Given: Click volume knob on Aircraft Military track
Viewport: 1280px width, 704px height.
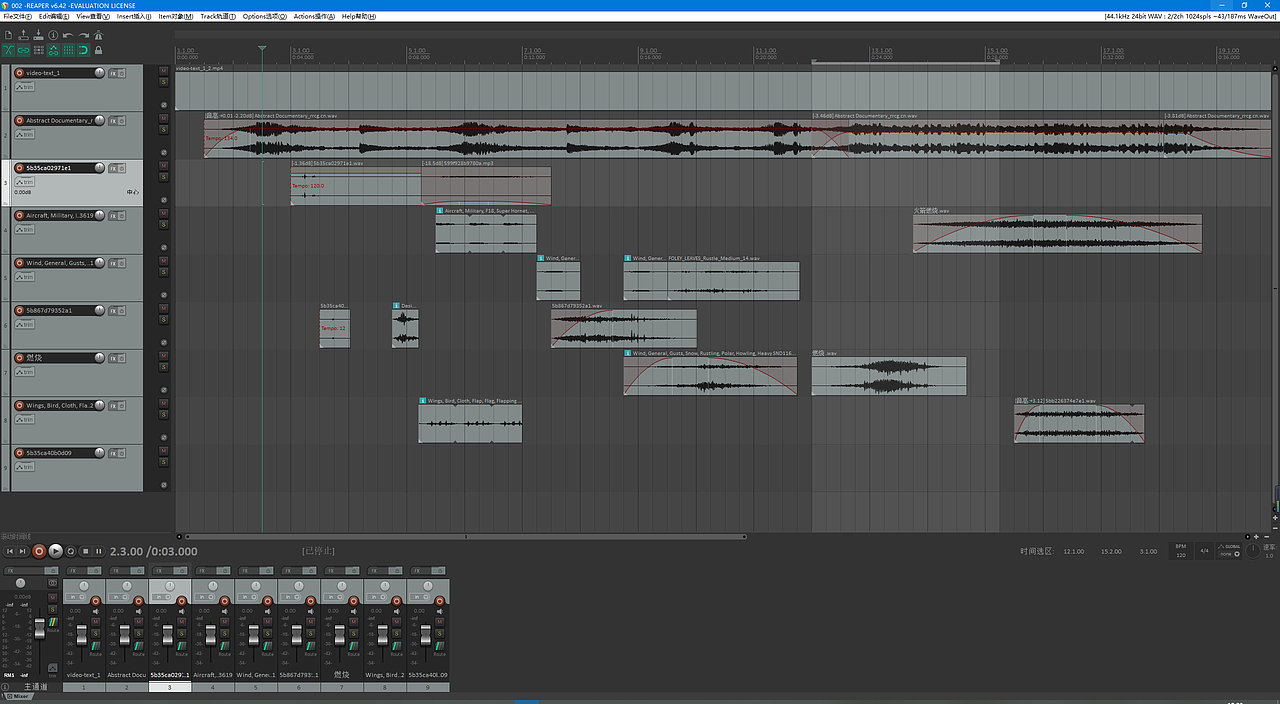Looking at the screenshot, I should (99, 216).
